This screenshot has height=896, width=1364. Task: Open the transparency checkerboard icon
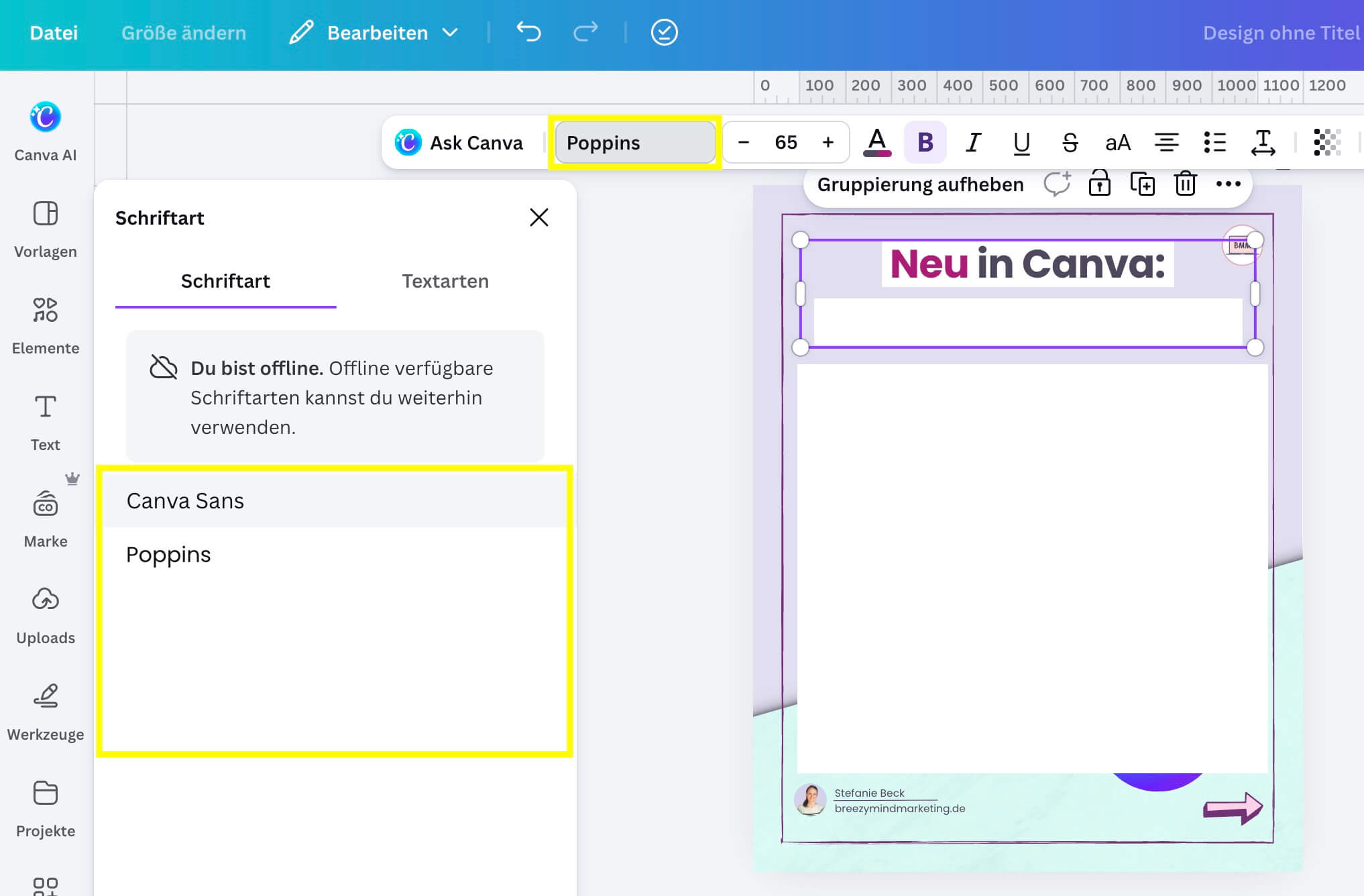pos(1326,142)
